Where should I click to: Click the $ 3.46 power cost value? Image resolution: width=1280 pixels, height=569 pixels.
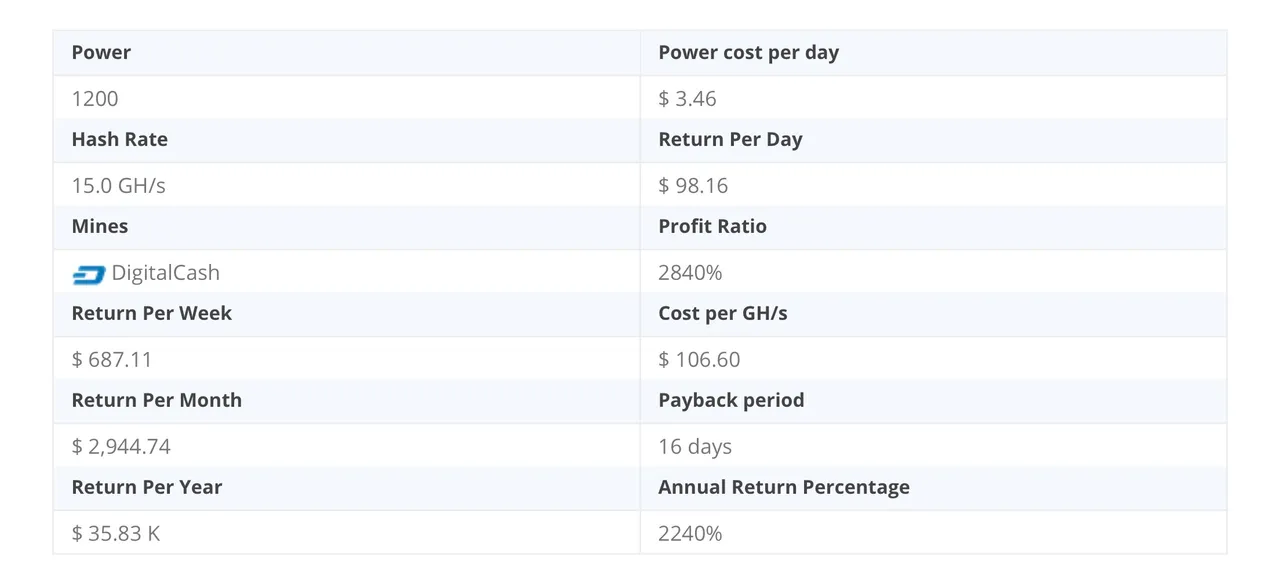688,99
